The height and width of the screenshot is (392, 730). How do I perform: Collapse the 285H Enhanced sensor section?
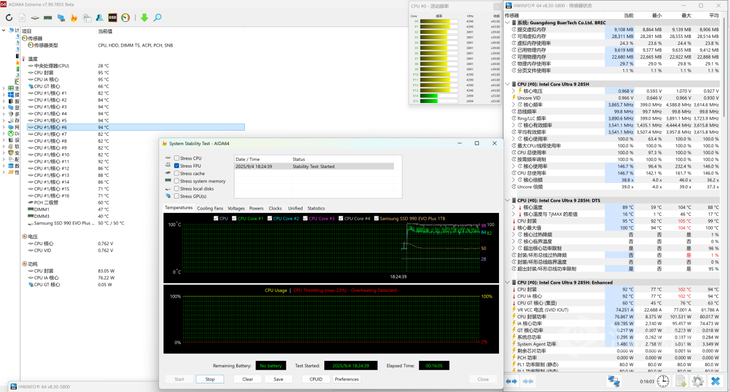pos(508,283)
